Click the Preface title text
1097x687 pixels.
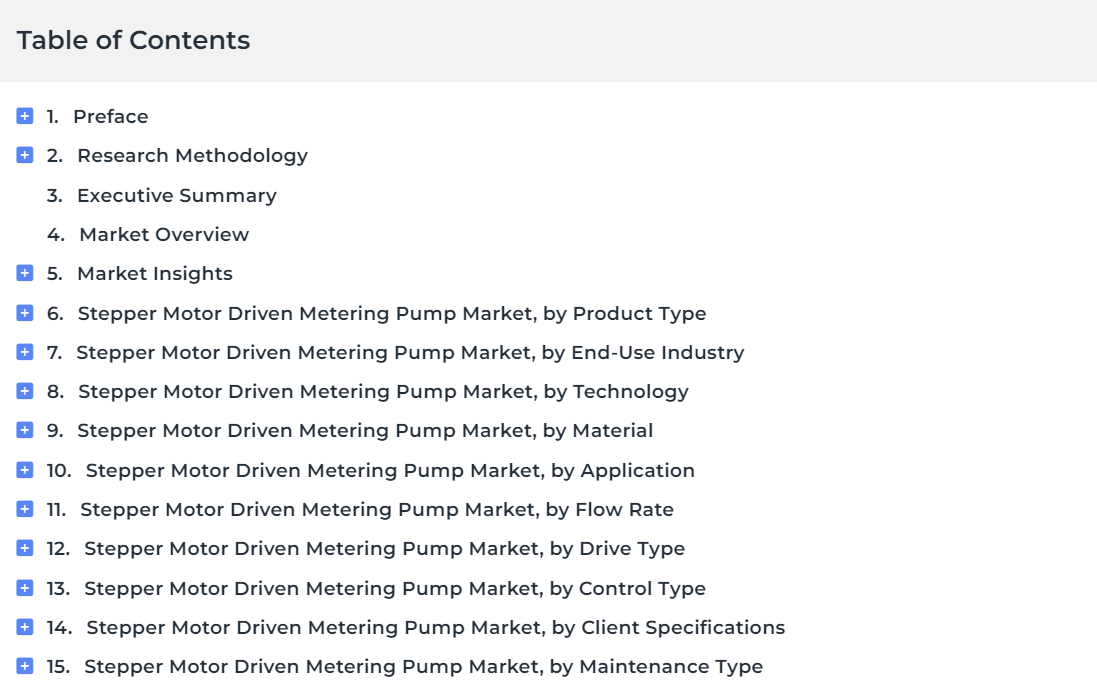point(111,116)
